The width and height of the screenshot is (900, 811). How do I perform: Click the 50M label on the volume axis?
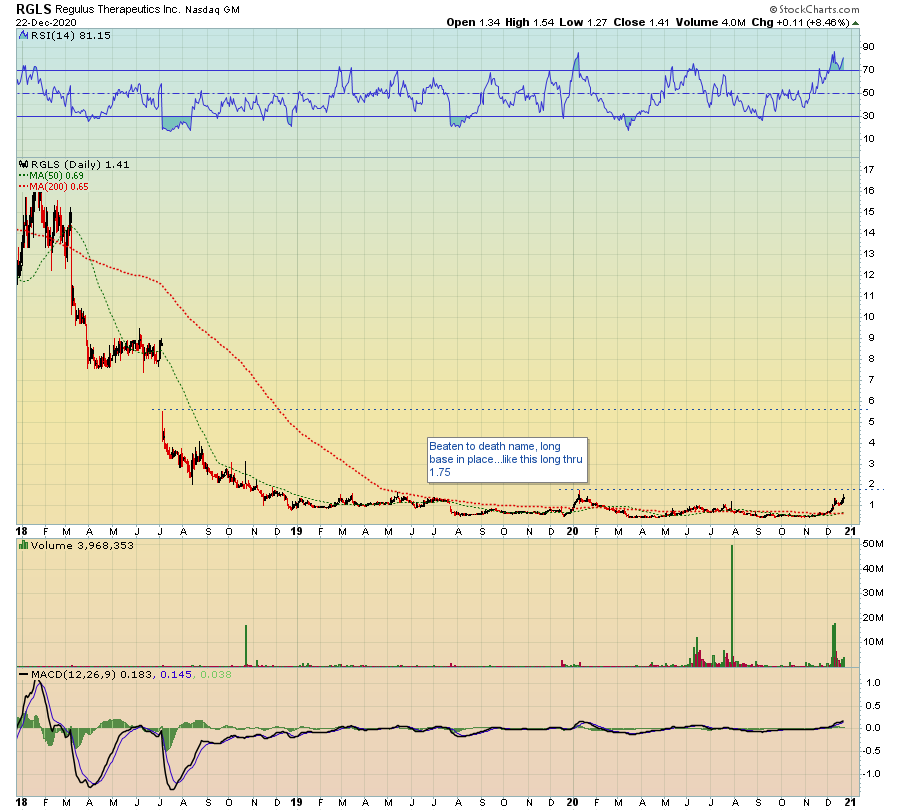pyautogui.click(x=873, y=544)
